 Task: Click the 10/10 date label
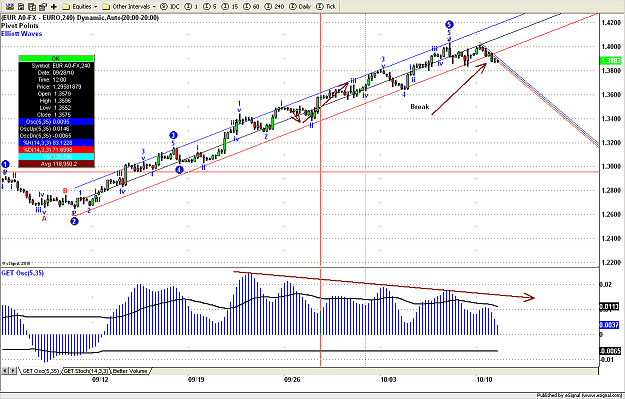[x=484, y=380]
